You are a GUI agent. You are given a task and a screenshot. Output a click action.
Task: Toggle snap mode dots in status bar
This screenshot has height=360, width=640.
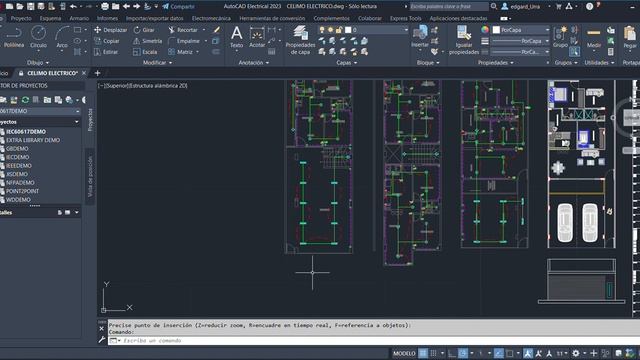coord(434,353)
